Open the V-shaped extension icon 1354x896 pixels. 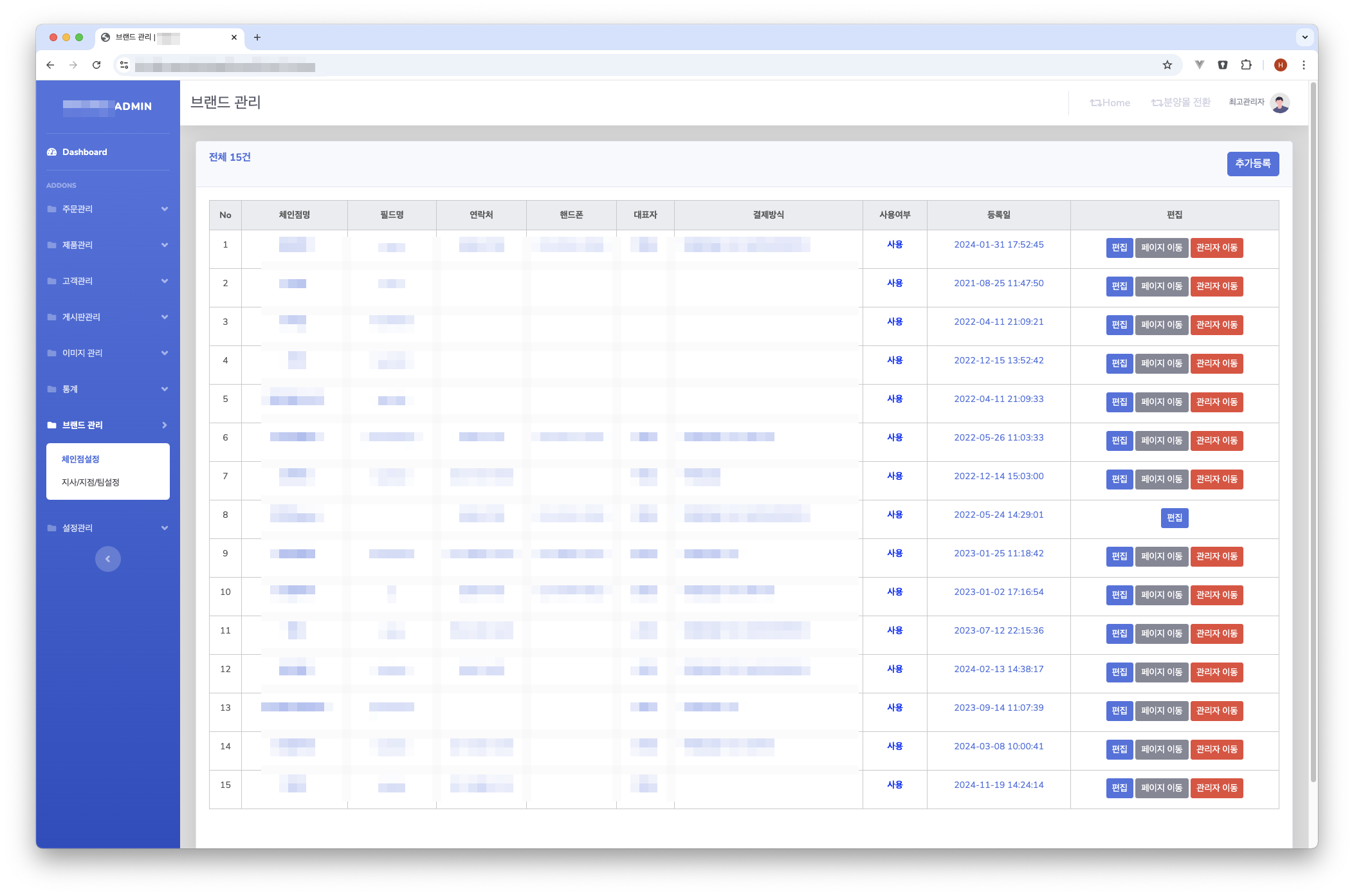[x=1200, y=65]
